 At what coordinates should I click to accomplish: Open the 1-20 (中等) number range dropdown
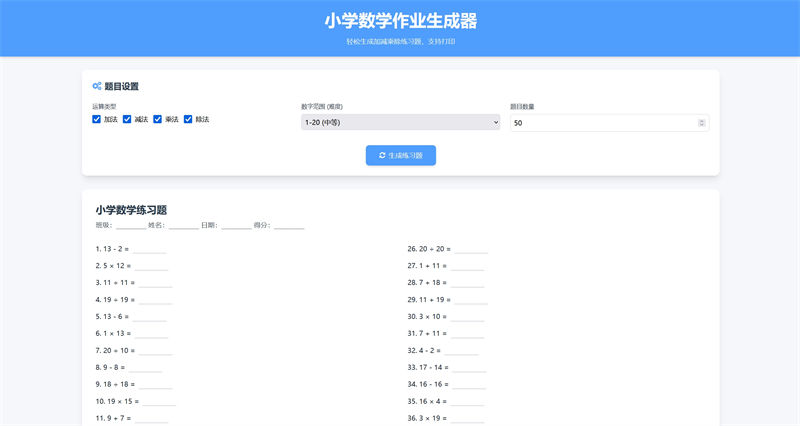(x=401, y=122)
